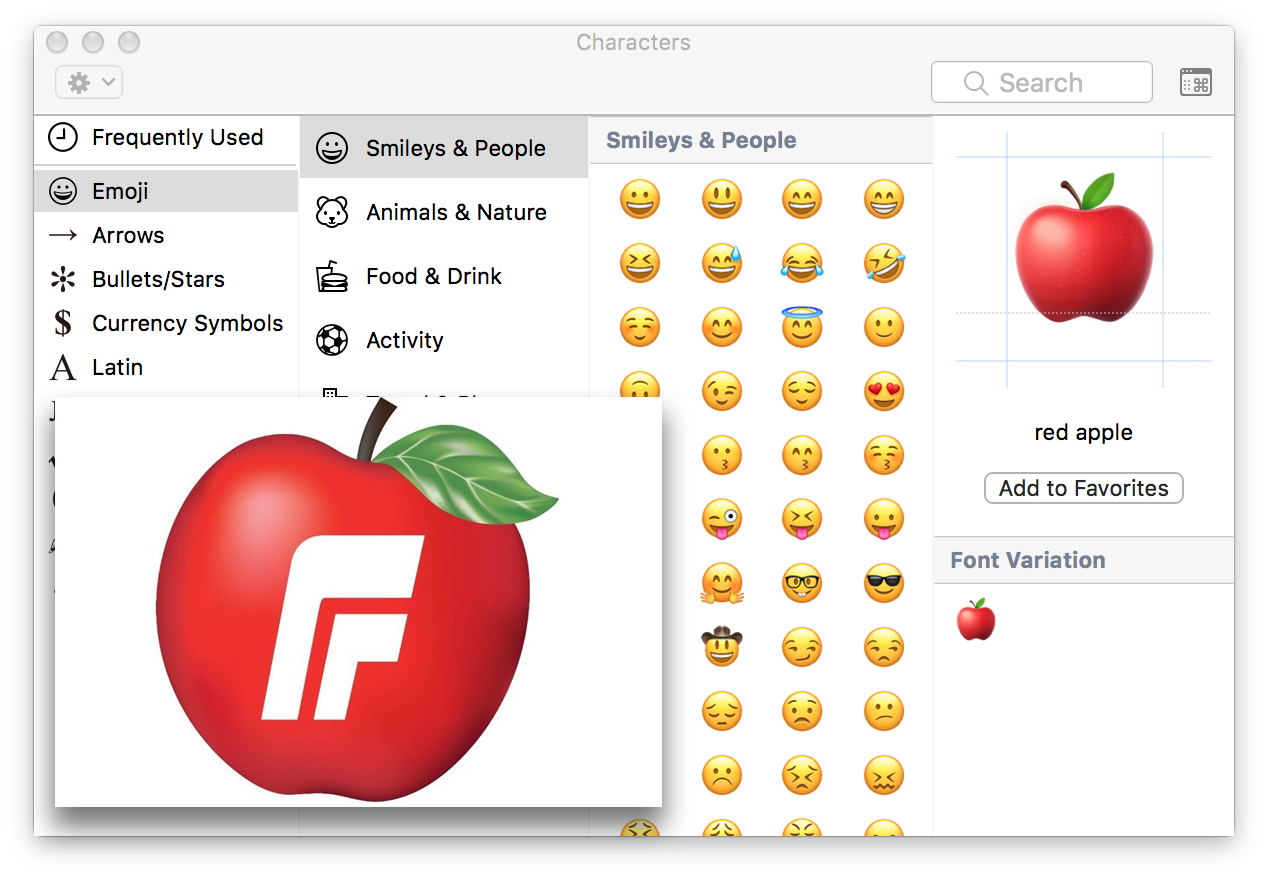Viewport: 1268px width, 878px height.
Task: Open the Currency Symbols category
Action: pyautogui.click(x=166, y=323)
